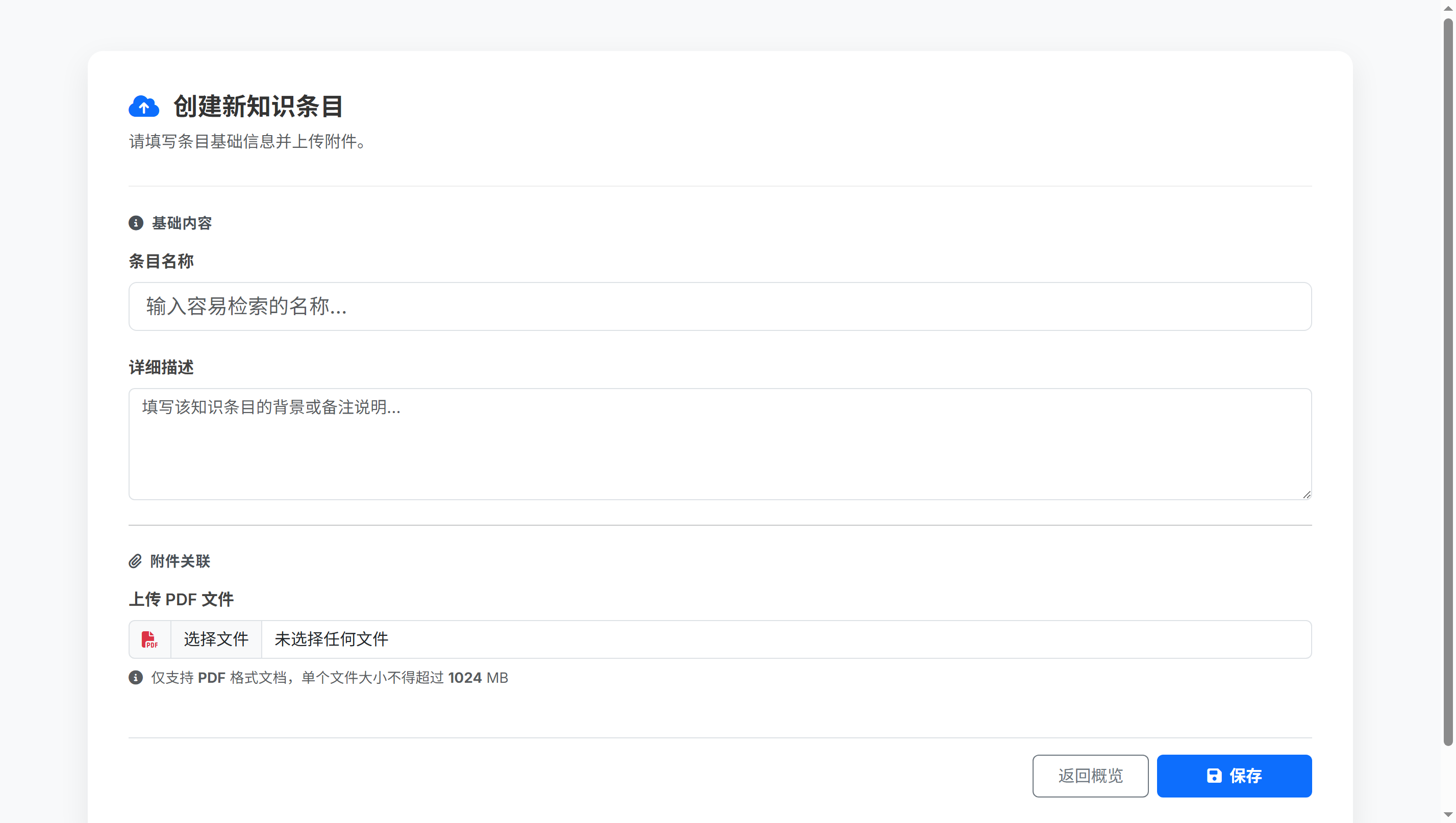Image resolution: width=1456 pixels, height=823 pixels.
Task: Click the info icon by the PDF size hint
Action: [x=136, y=677]
